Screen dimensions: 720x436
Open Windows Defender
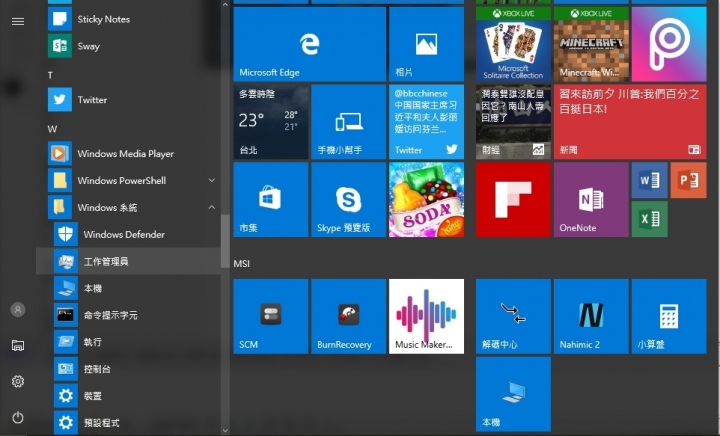pos(129,234)
